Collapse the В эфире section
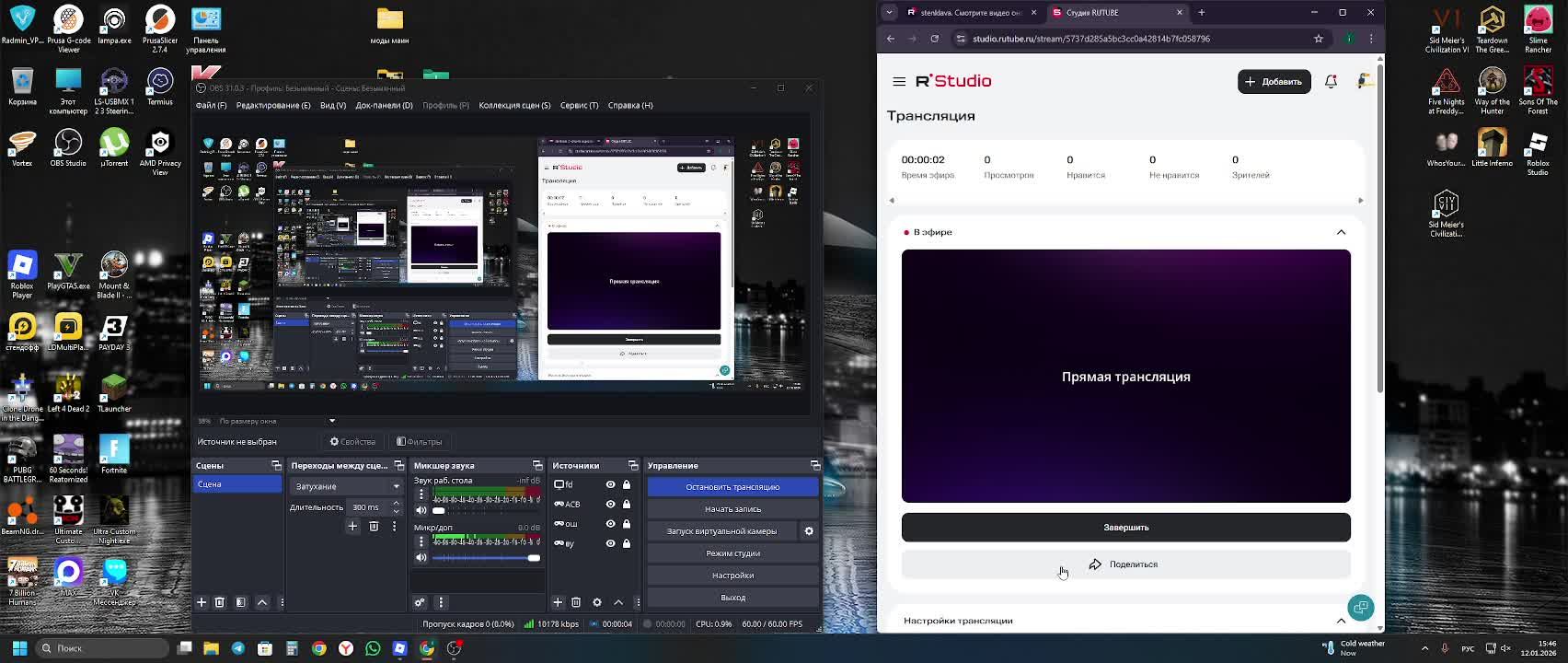This screenshot has height=663, width=1568. (1341, 232)
